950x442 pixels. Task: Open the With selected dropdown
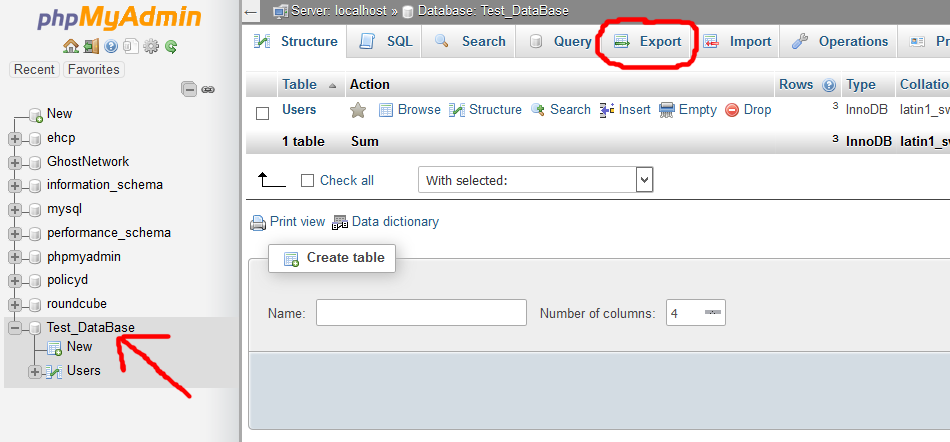point(535,180)
